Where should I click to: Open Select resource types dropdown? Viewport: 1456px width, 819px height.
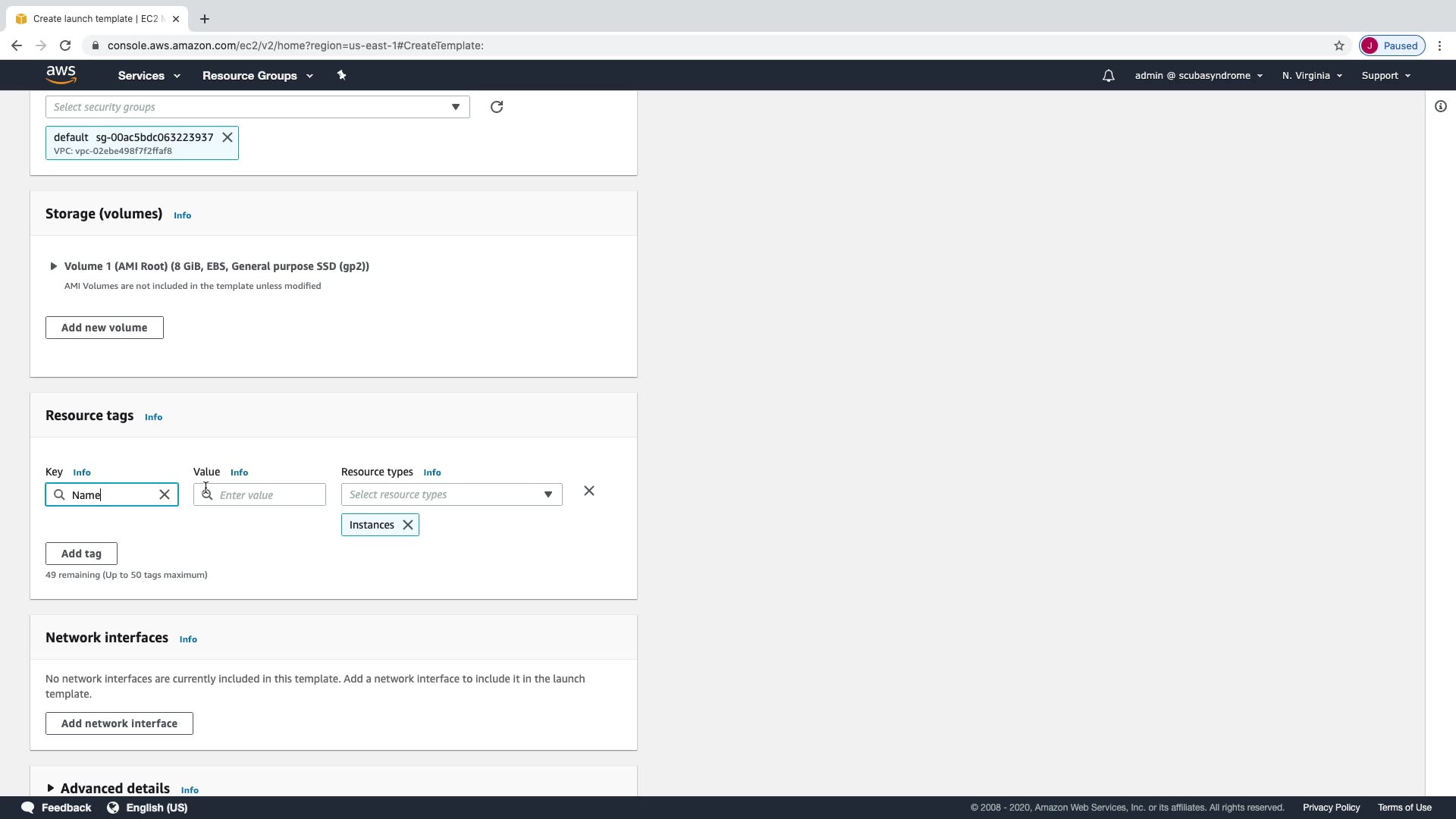point(451,494)
